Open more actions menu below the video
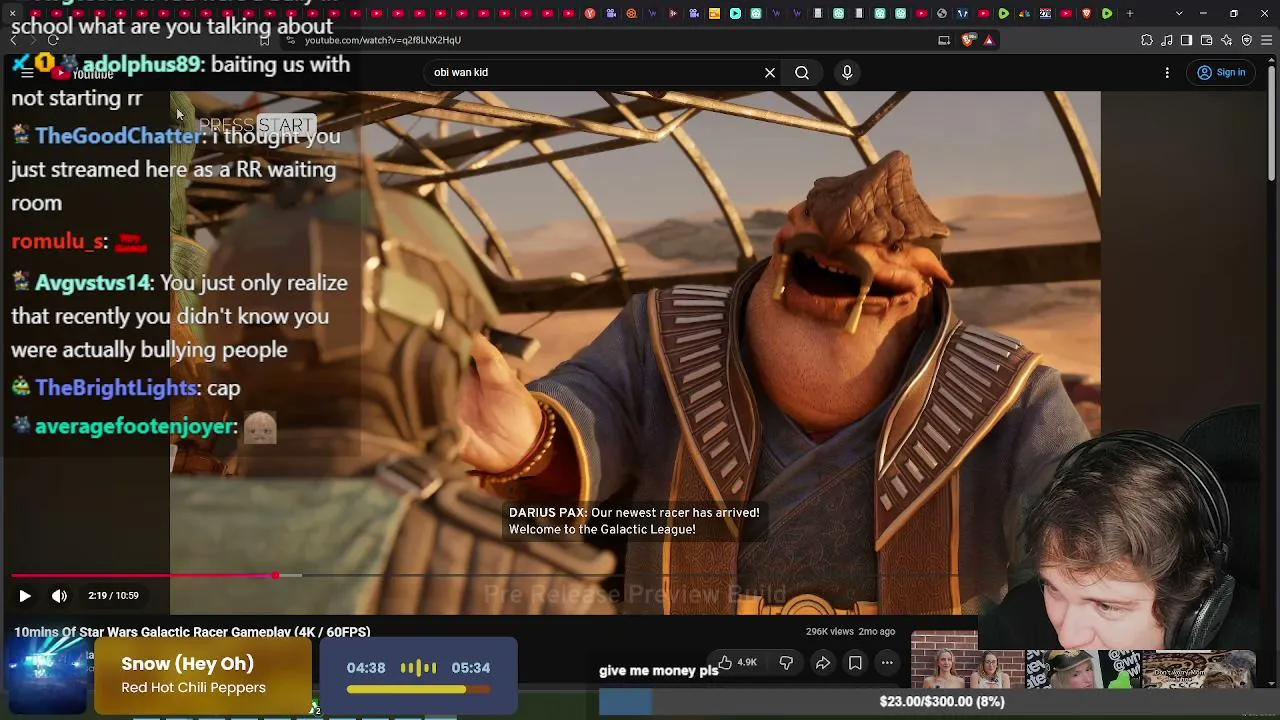The width and height of the screenshot is (1280, 720). [887, 662]
